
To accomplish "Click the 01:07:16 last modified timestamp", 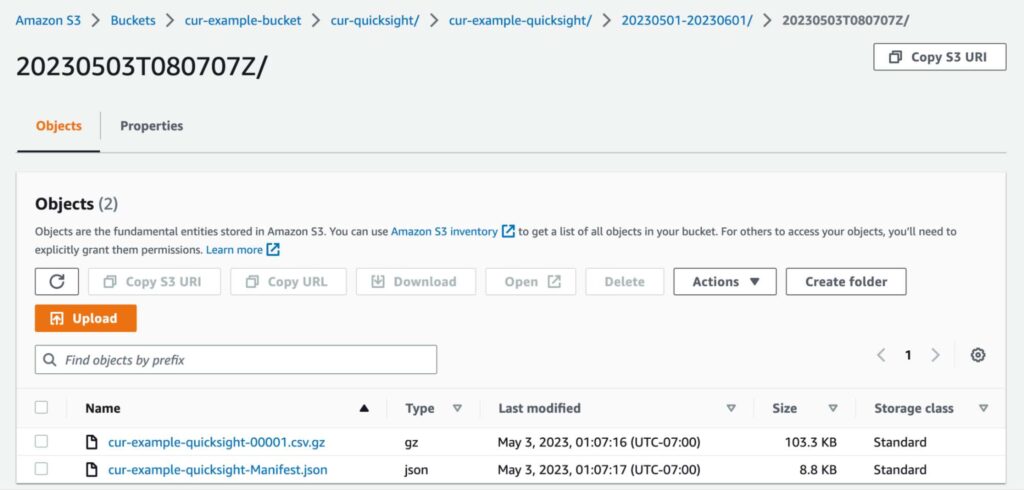I will click(599, 442).
